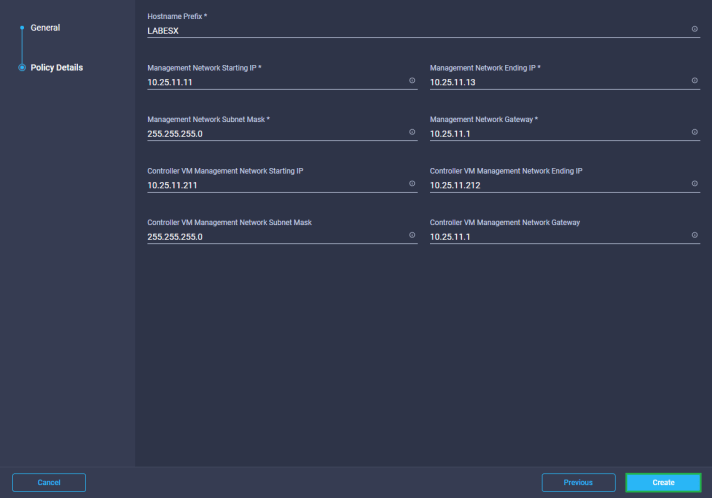712x498 pixels.
Task: Go to the General wizard step
Action: pyautogui.click(x=45, y=28)
